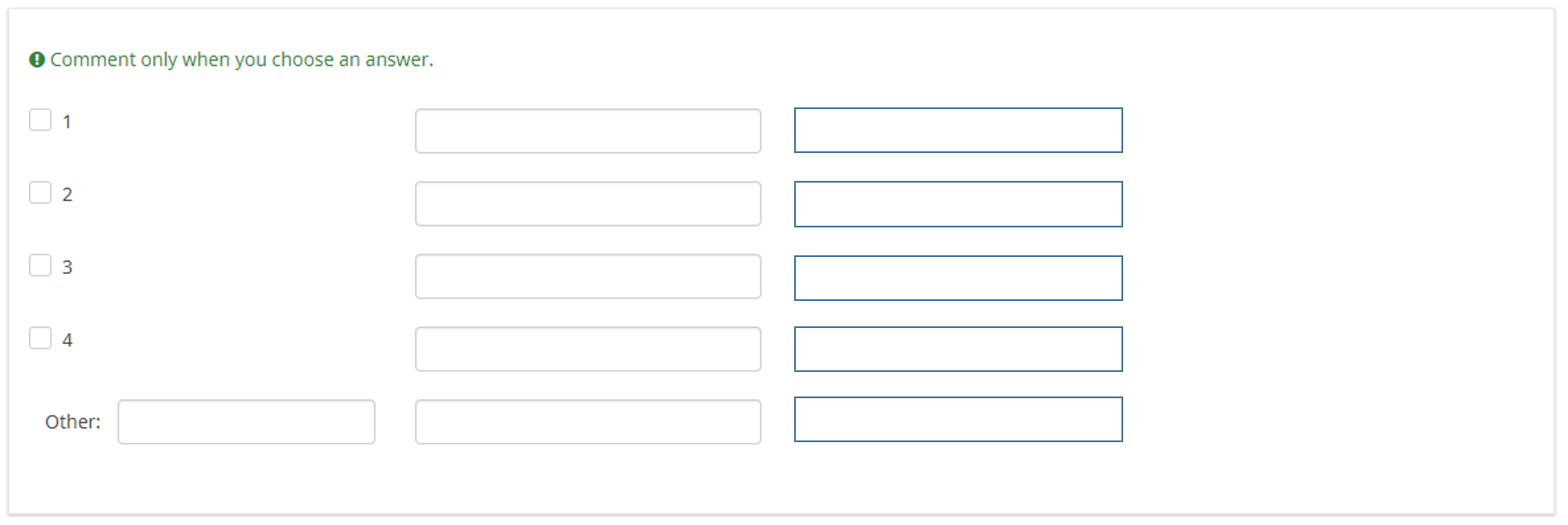Check the box for option 3

(41, 265)
